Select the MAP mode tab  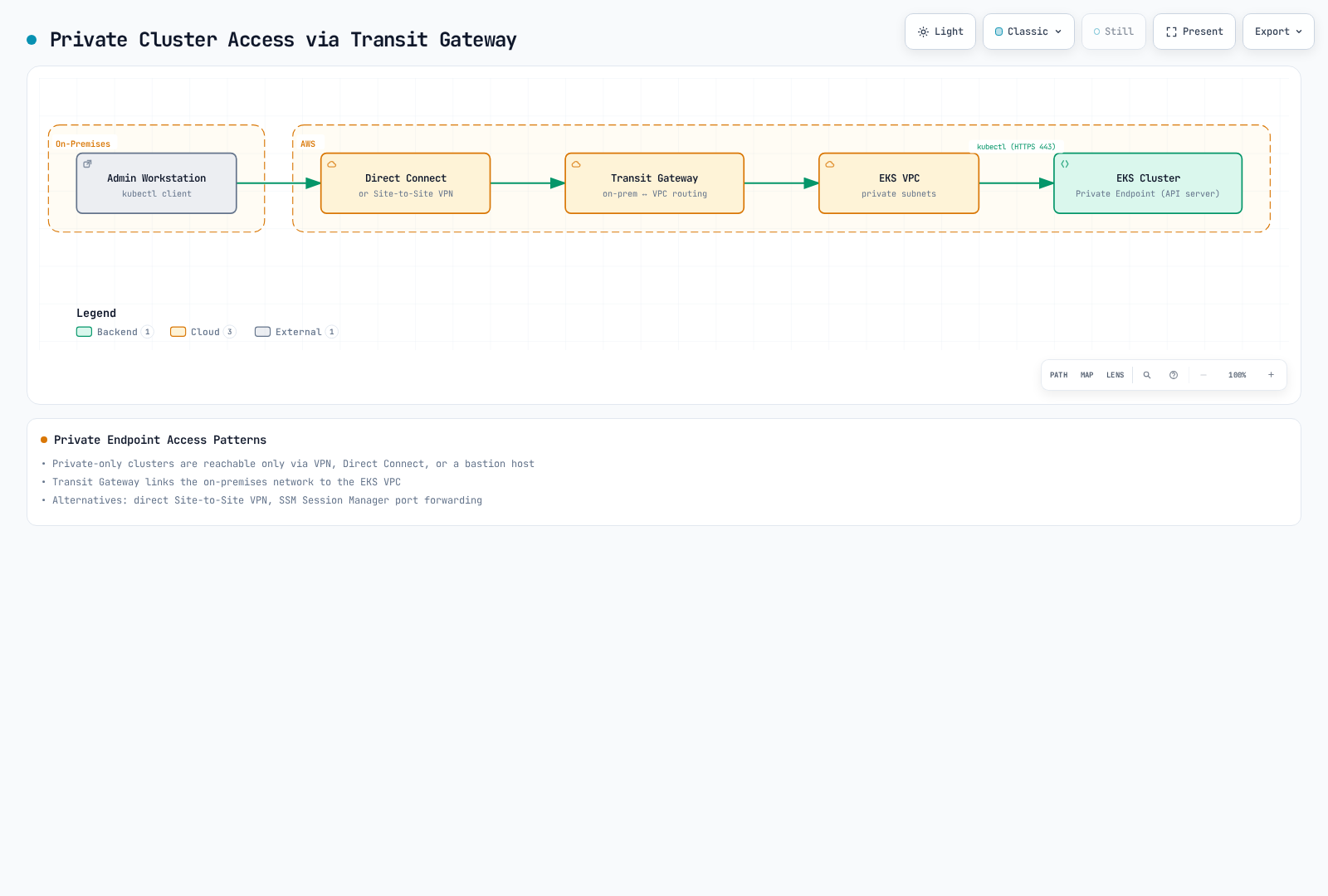pos(1086,375)
